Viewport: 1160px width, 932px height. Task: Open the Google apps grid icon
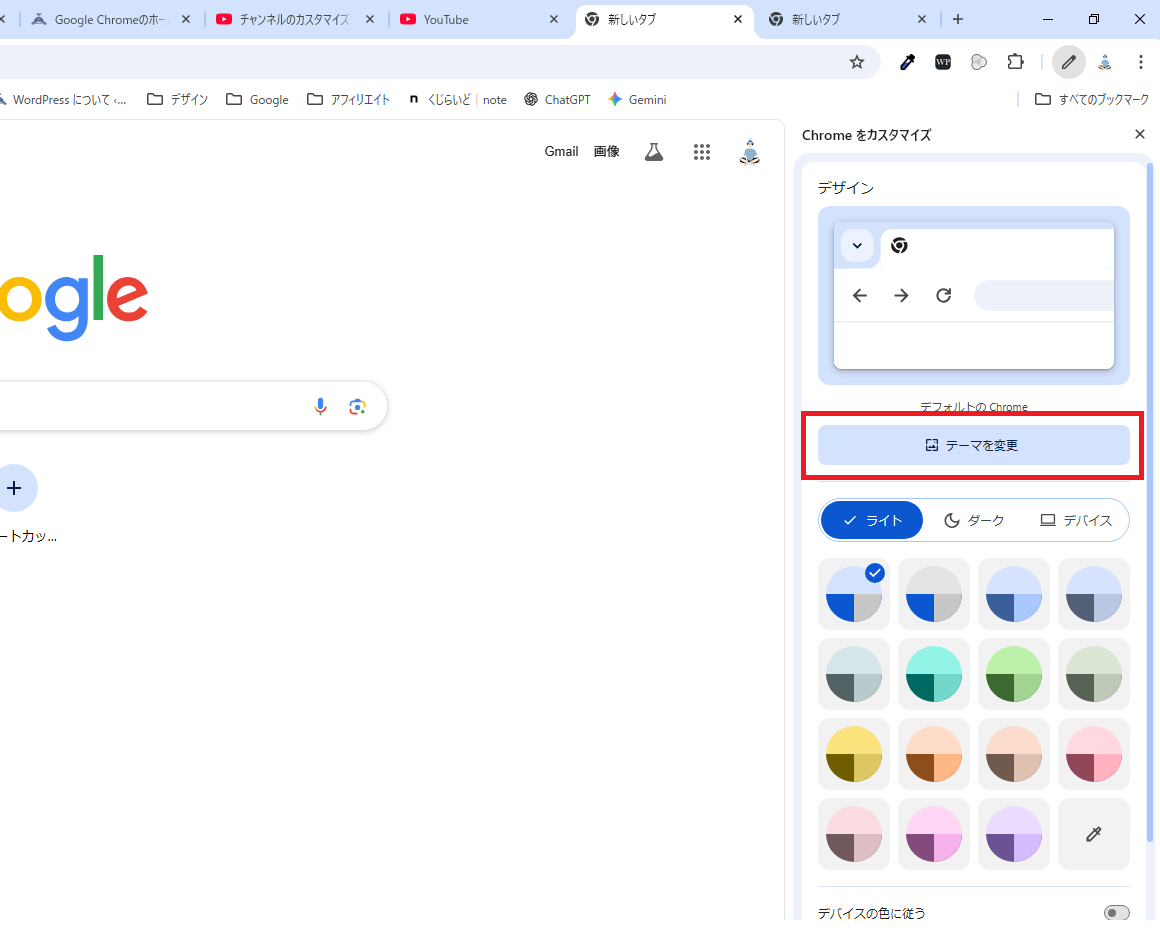pyautogui.click(x=702, y=152)
